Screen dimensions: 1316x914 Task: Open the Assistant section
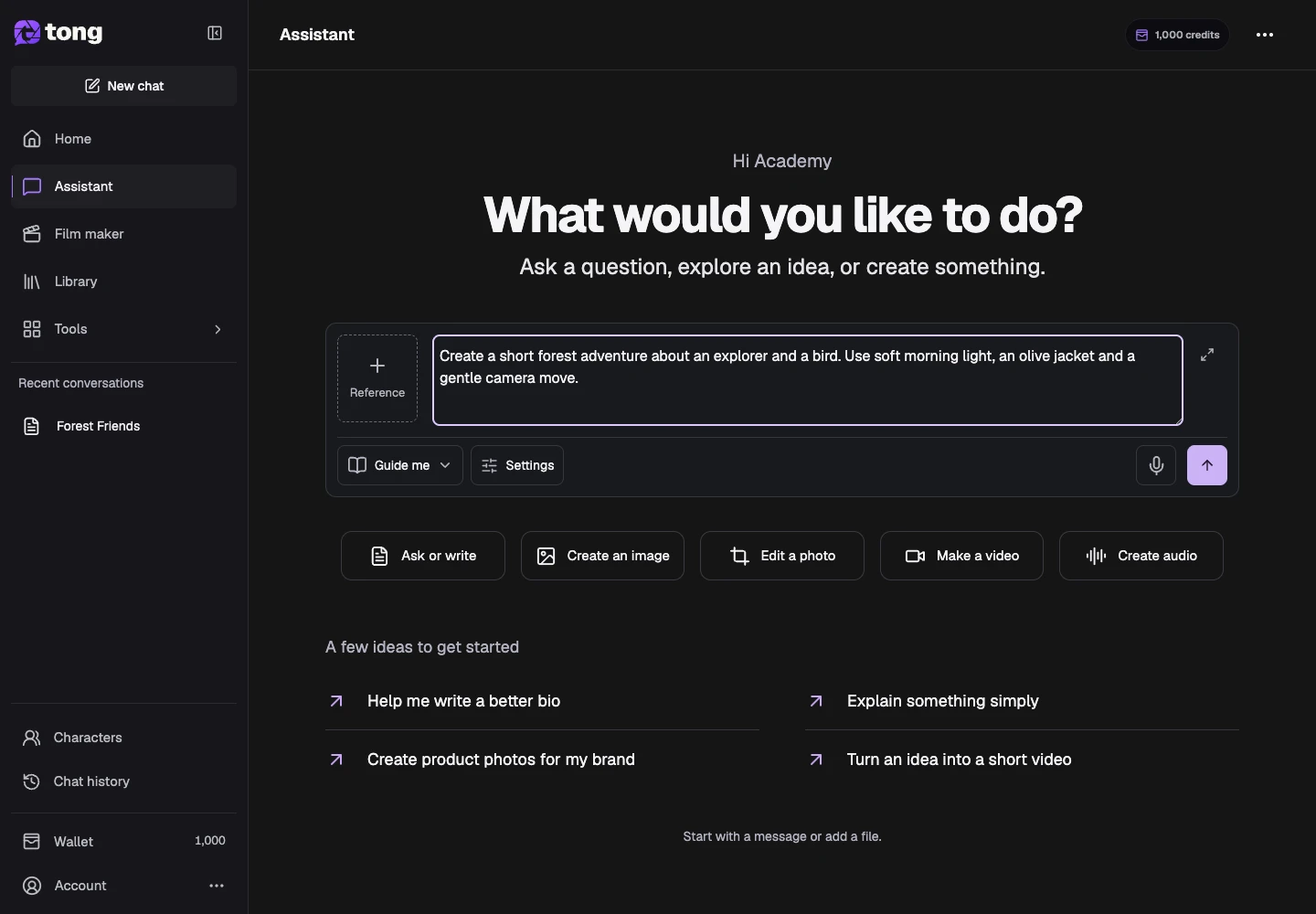click(124, 186)
